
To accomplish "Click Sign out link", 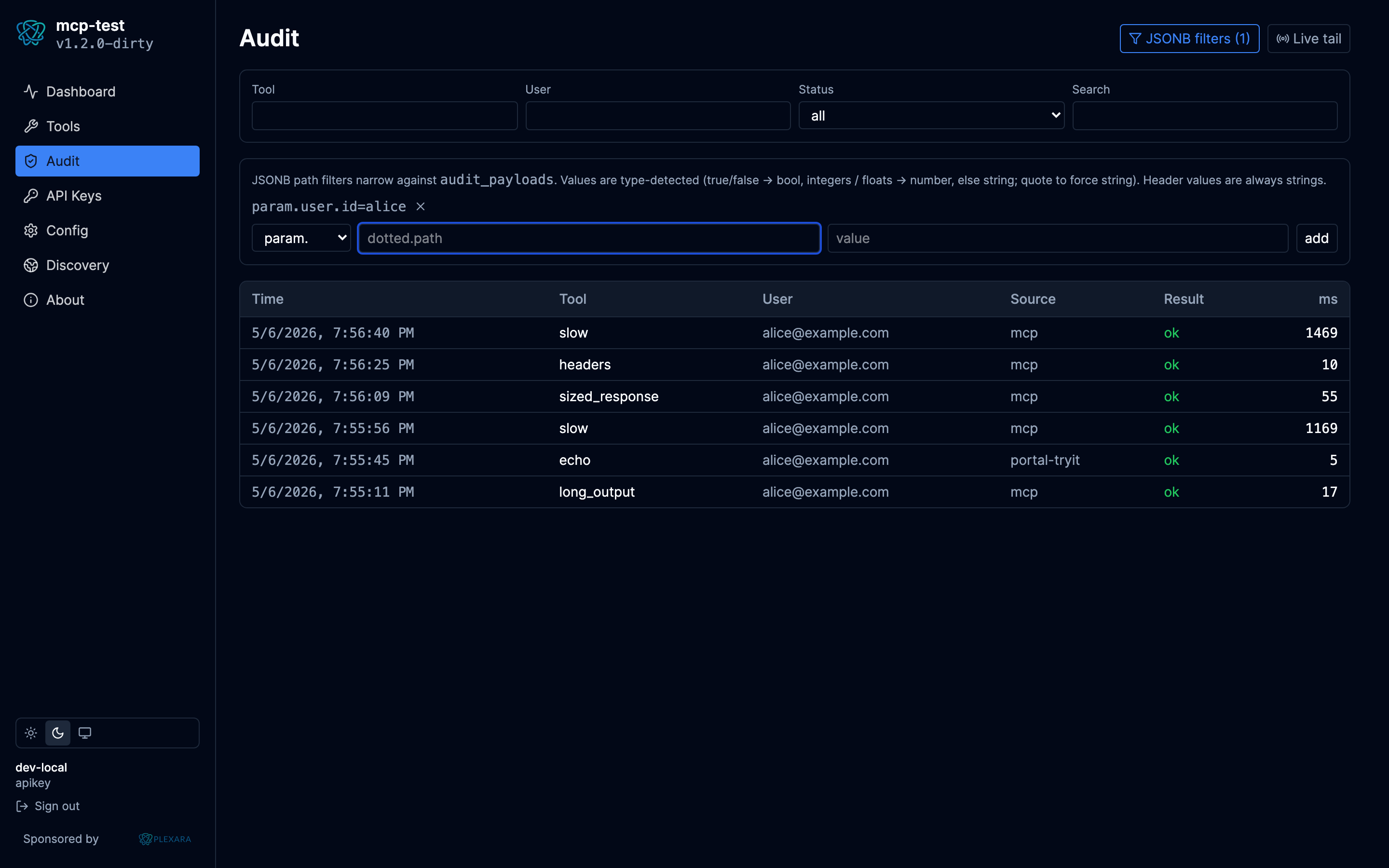I will click(x=48, y=807).
